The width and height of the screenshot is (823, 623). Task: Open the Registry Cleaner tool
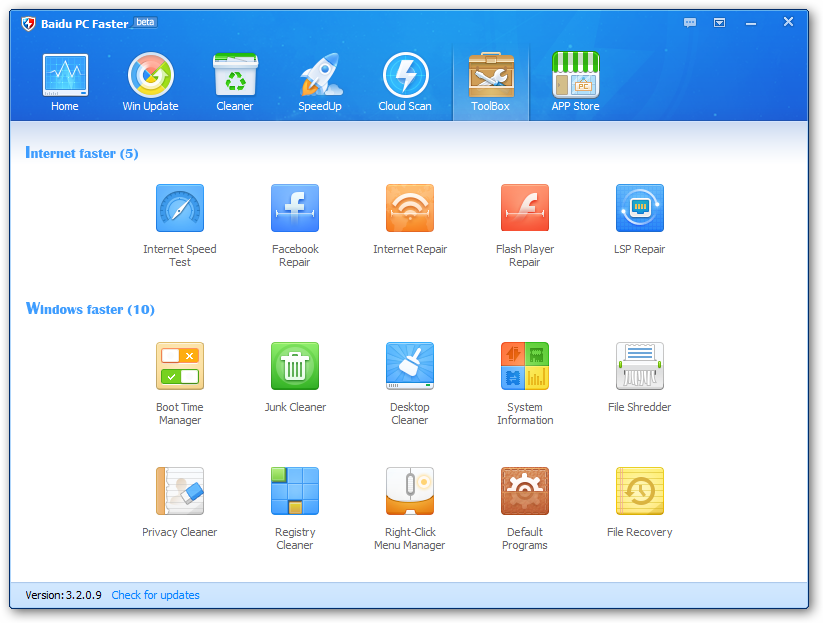(295, 509)
